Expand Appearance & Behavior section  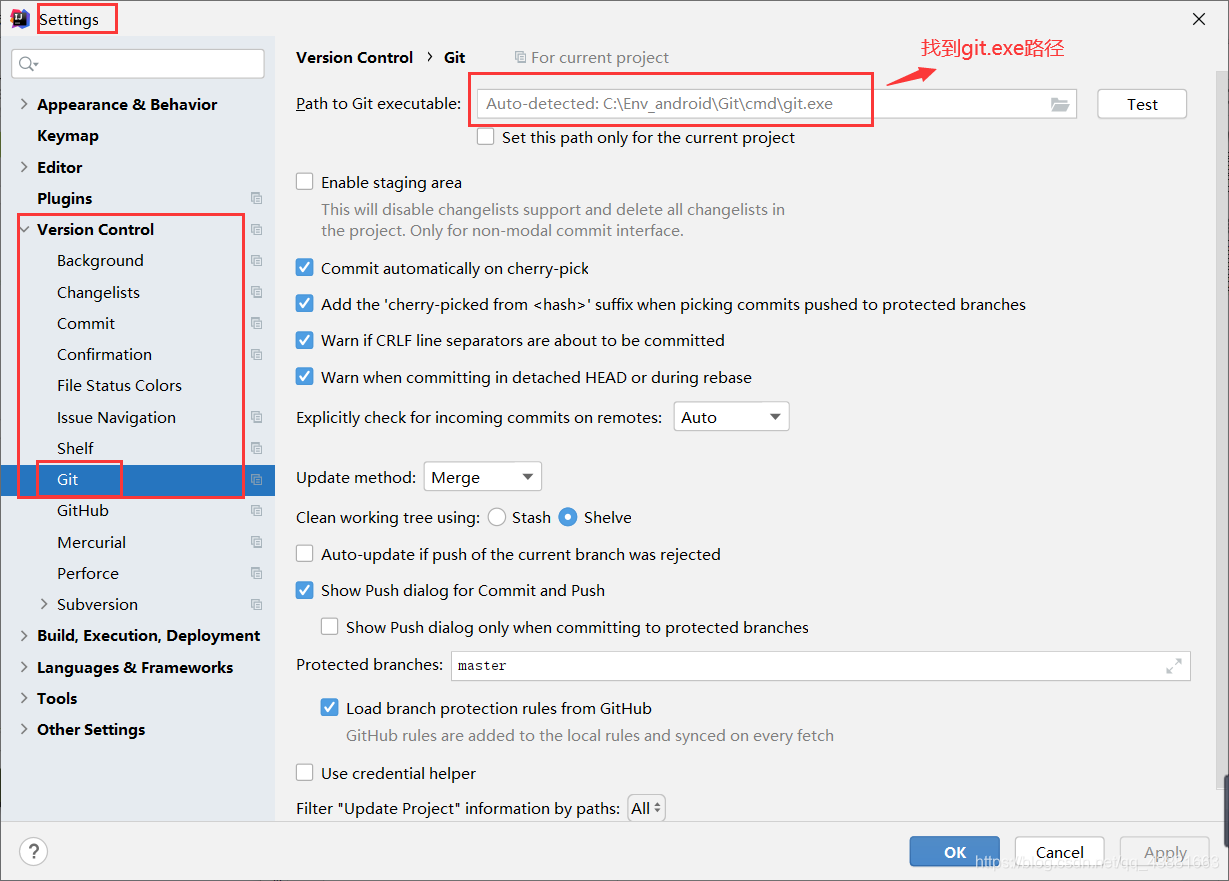click(x=24, y=104)
